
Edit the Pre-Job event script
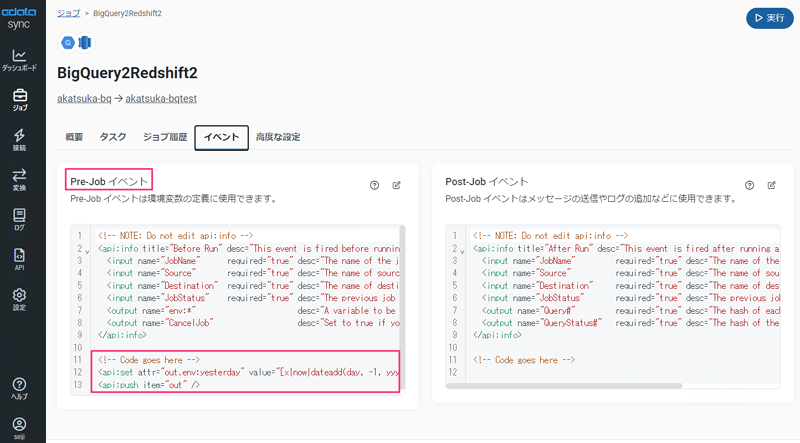396,185
